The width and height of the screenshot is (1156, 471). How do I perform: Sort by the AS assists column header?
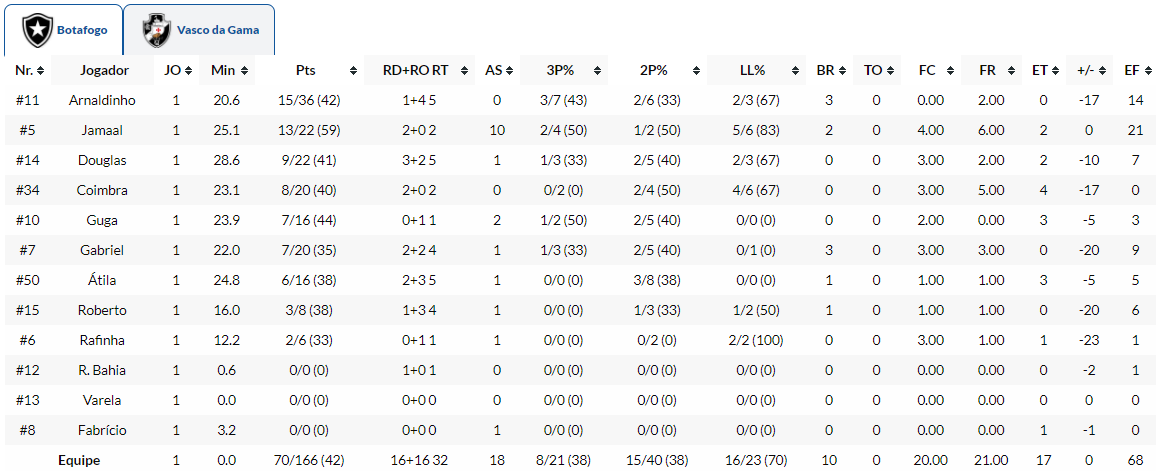(493, 70)
